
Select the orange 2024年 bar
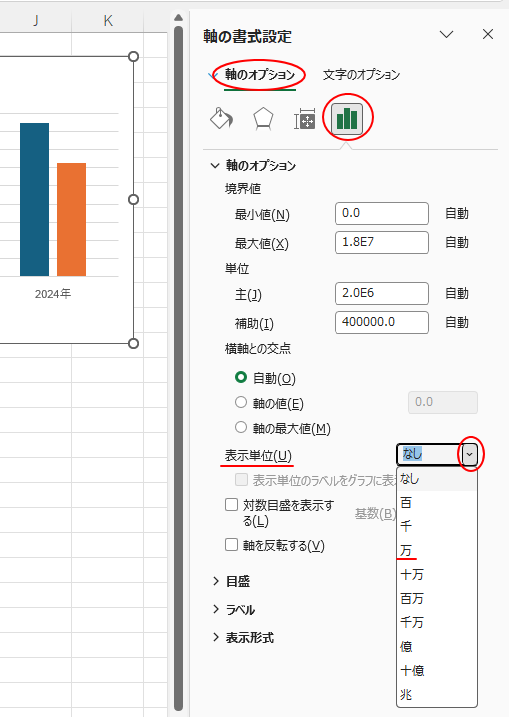point(71,219)
